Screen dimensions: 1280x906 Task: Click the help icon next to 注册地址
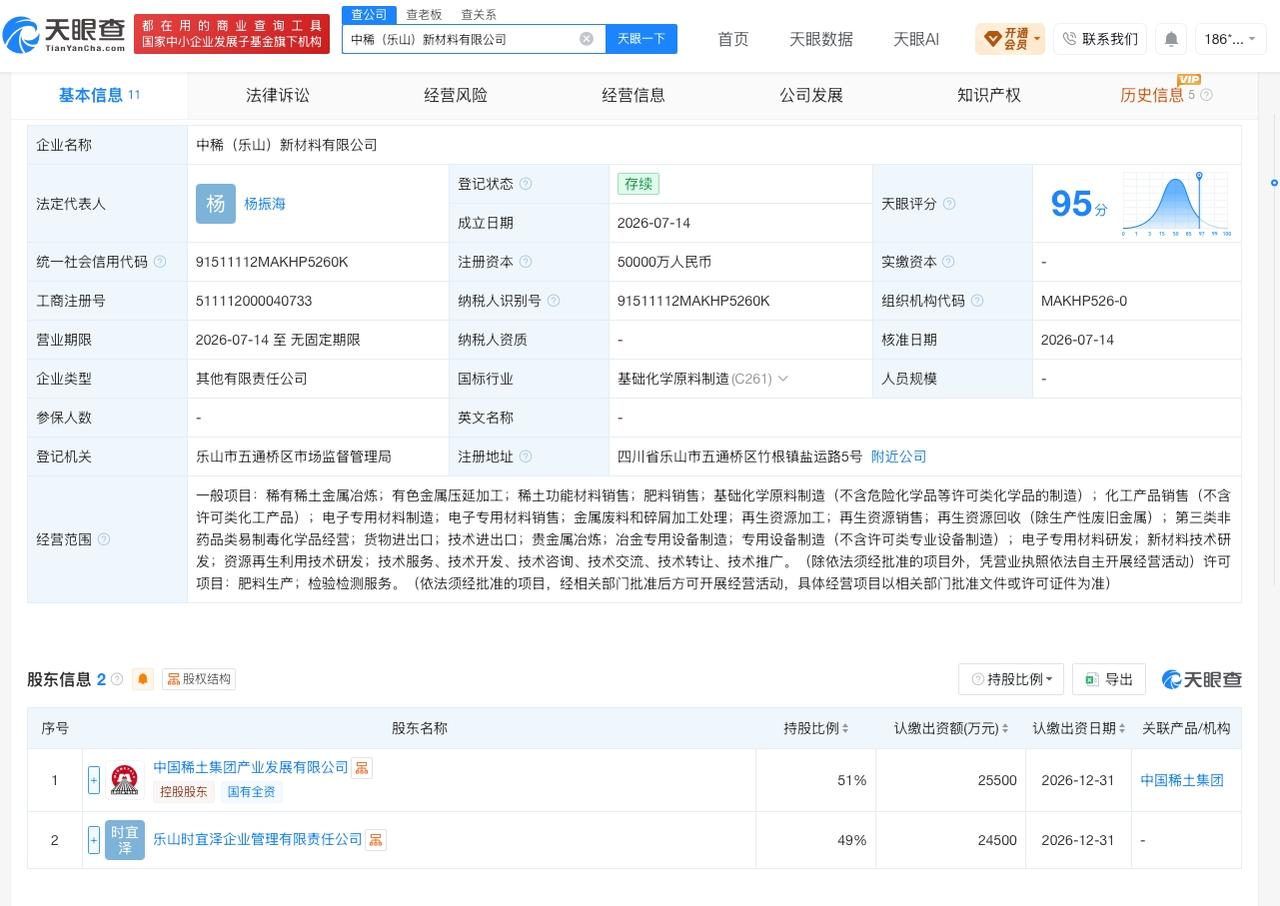point(526,457)
